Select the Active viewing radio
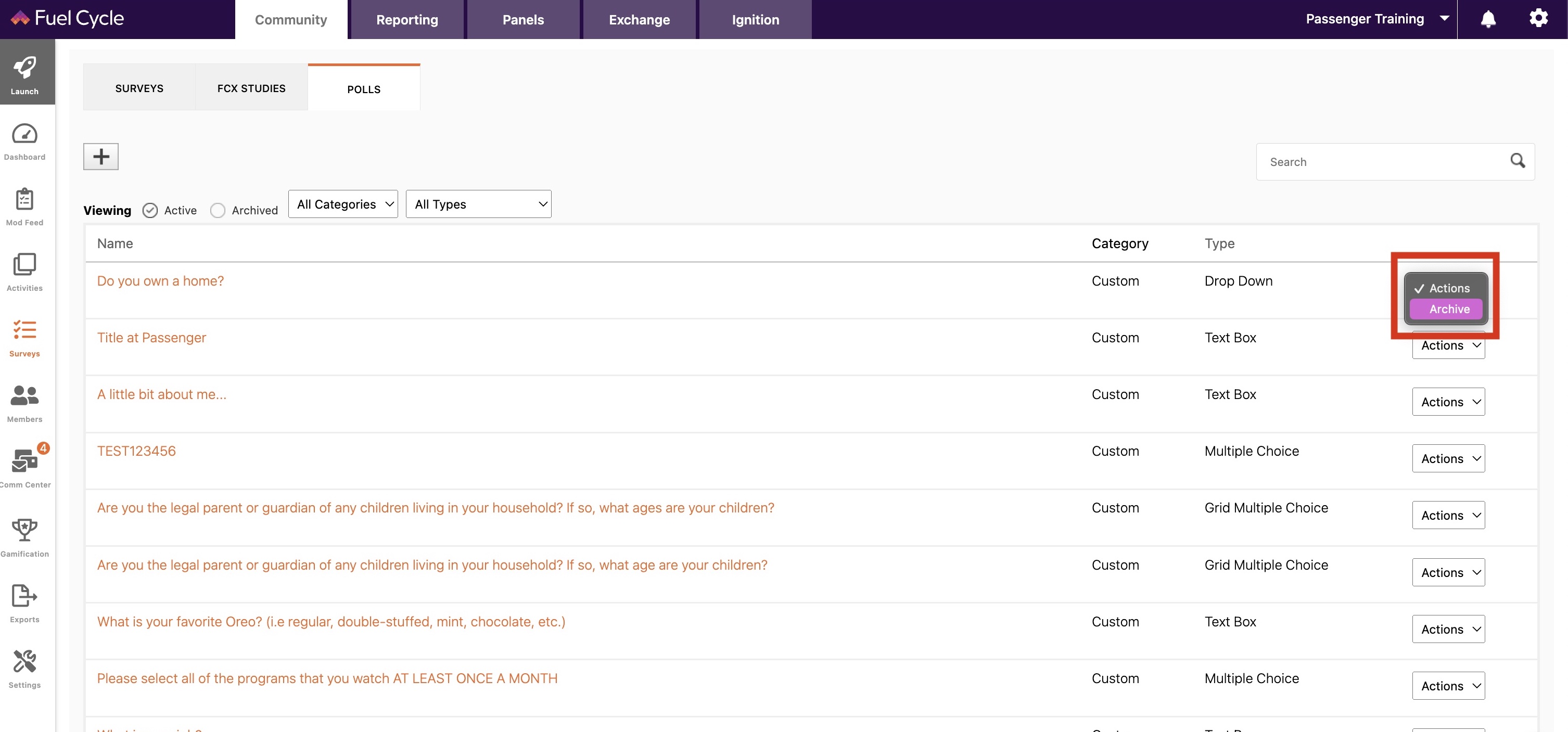This screenshot has width=1568, height=732. [150, 211]
